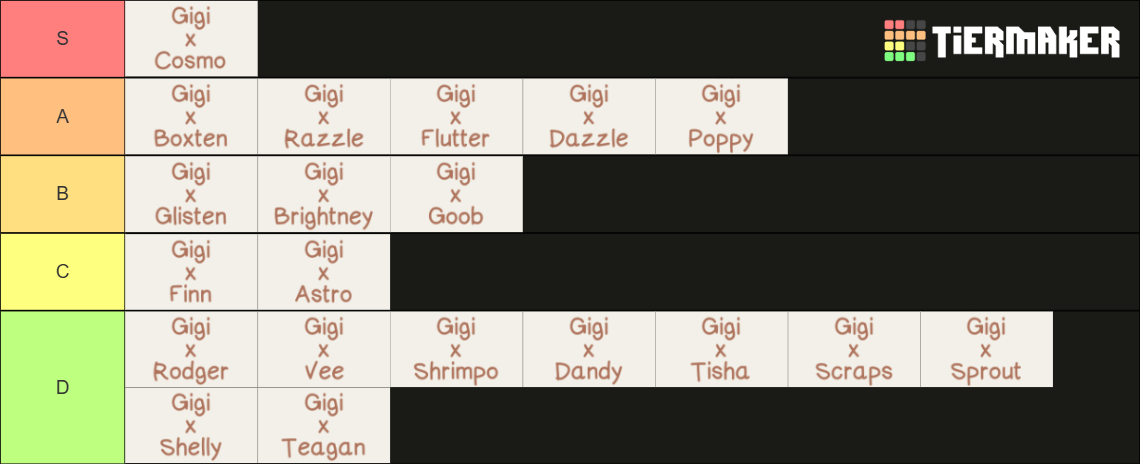Select the Gigi x Razzle tile

coord(324,116)
